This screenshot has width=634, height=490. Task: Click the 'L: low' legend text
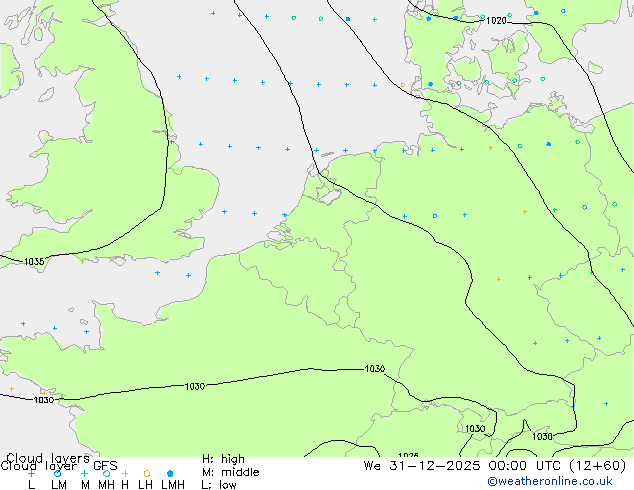tap(219, 485)
